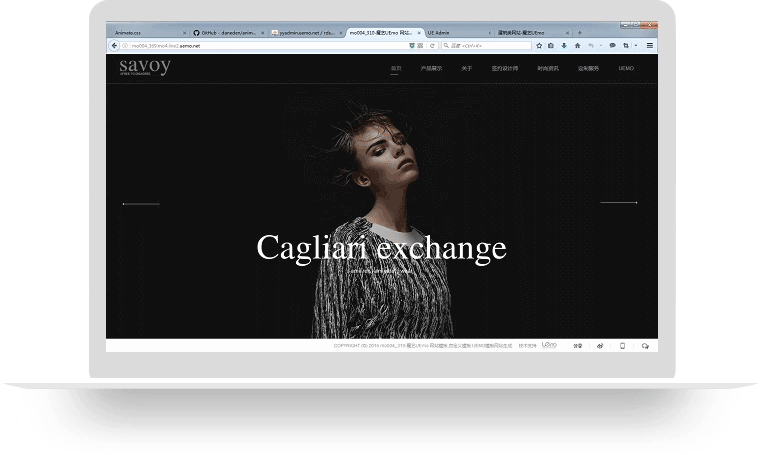The height and width of the screenshot is (455, 760).
Task: Click the Weibo icon in the footer
Action: tap(600, 346)
